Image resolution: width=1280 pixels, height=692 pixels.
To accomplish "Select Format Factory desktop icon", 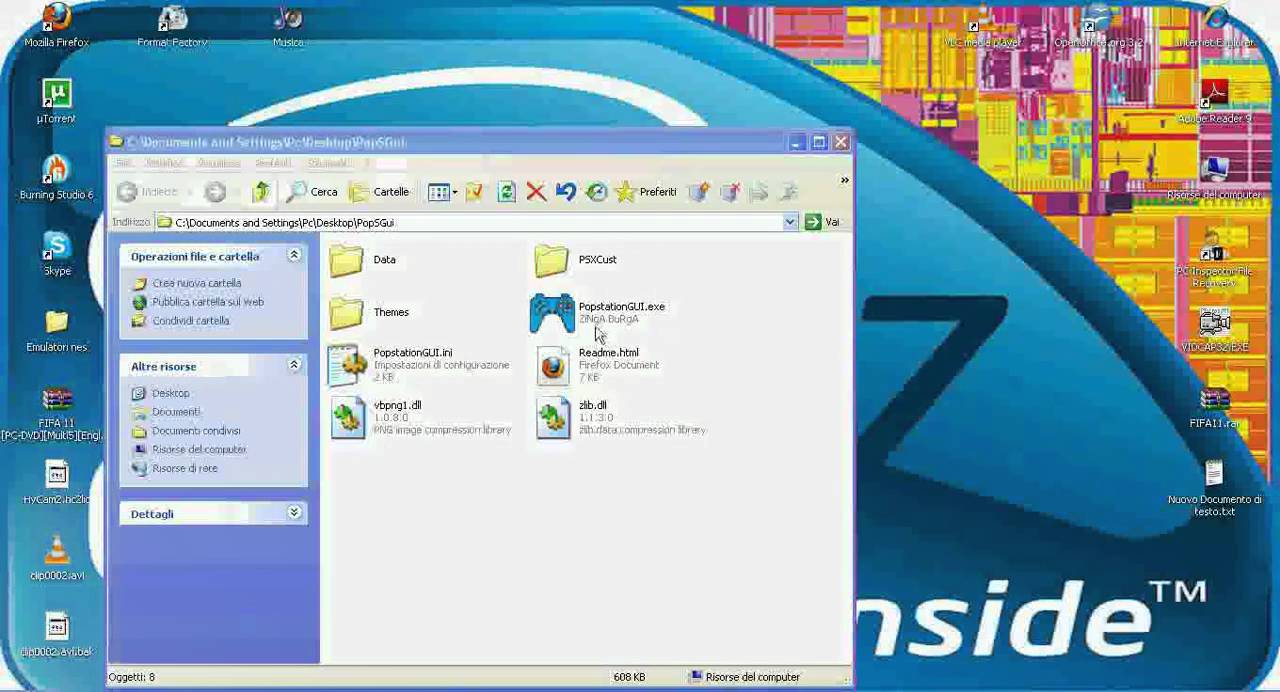I will pos(172,27).
